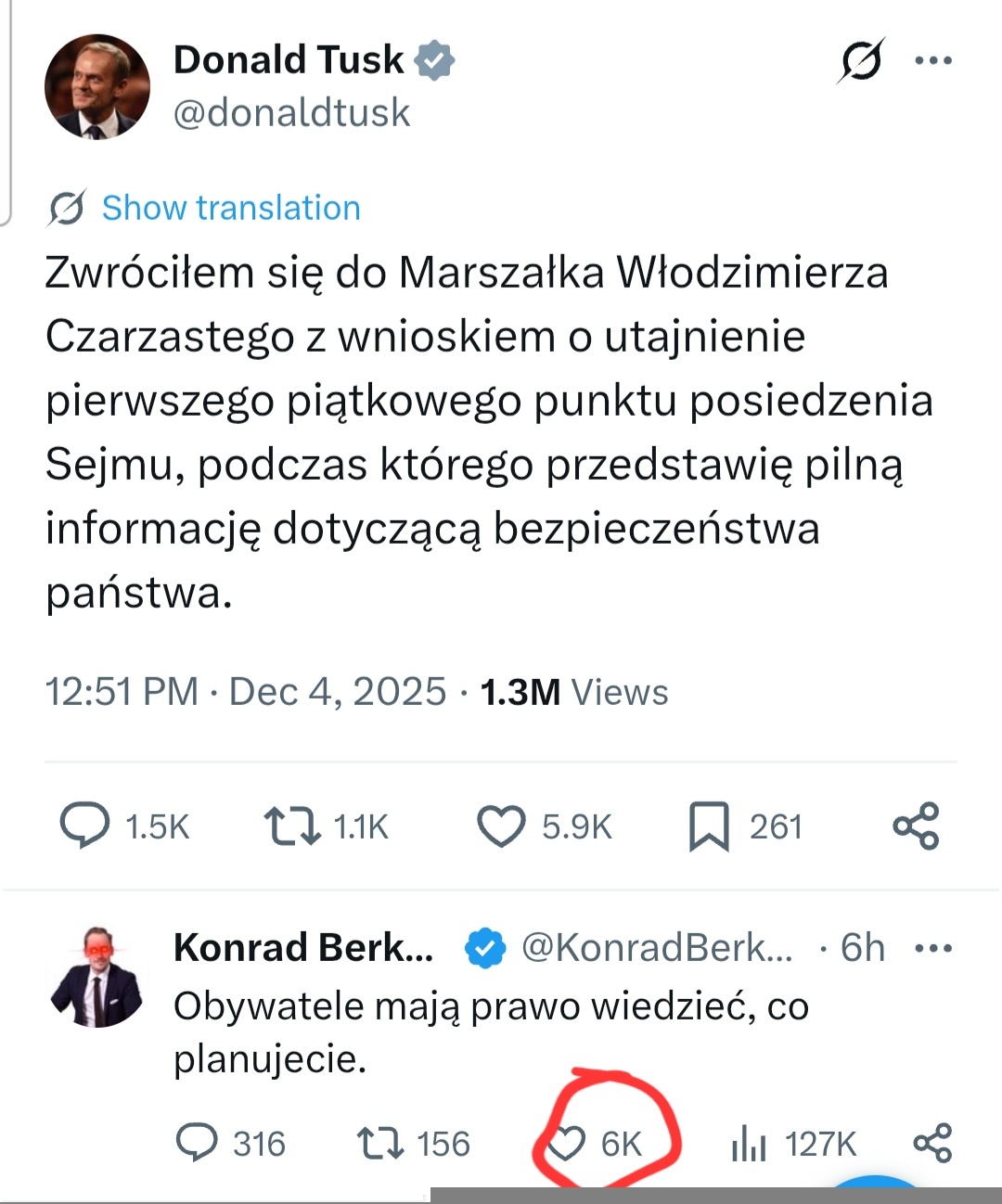Bookmark Donald Tusk's post
This screenshot has height=1204, width=1002.
point(709,826)
